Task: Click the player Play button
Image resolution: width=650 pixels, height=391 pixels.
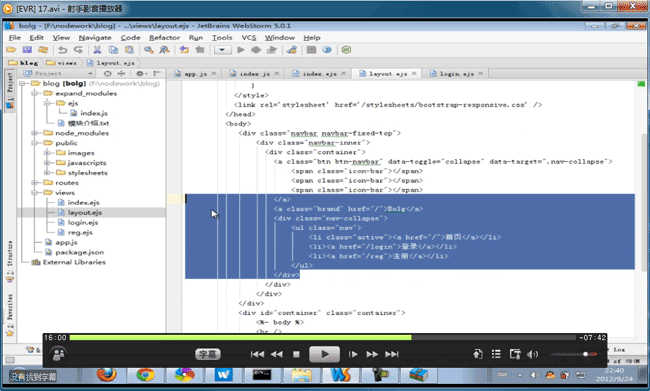Action: click(x=324, y=354)
